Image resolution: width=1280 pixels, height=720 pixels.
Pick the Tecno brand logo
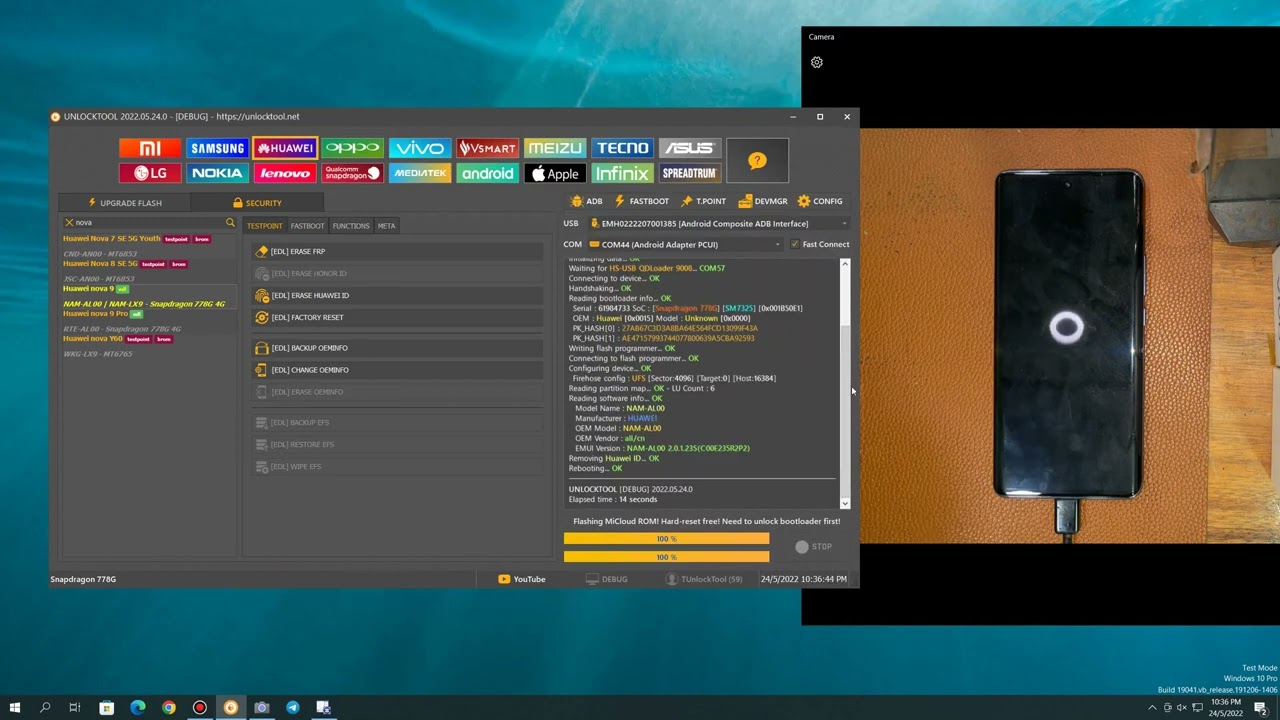pos(622,148)
